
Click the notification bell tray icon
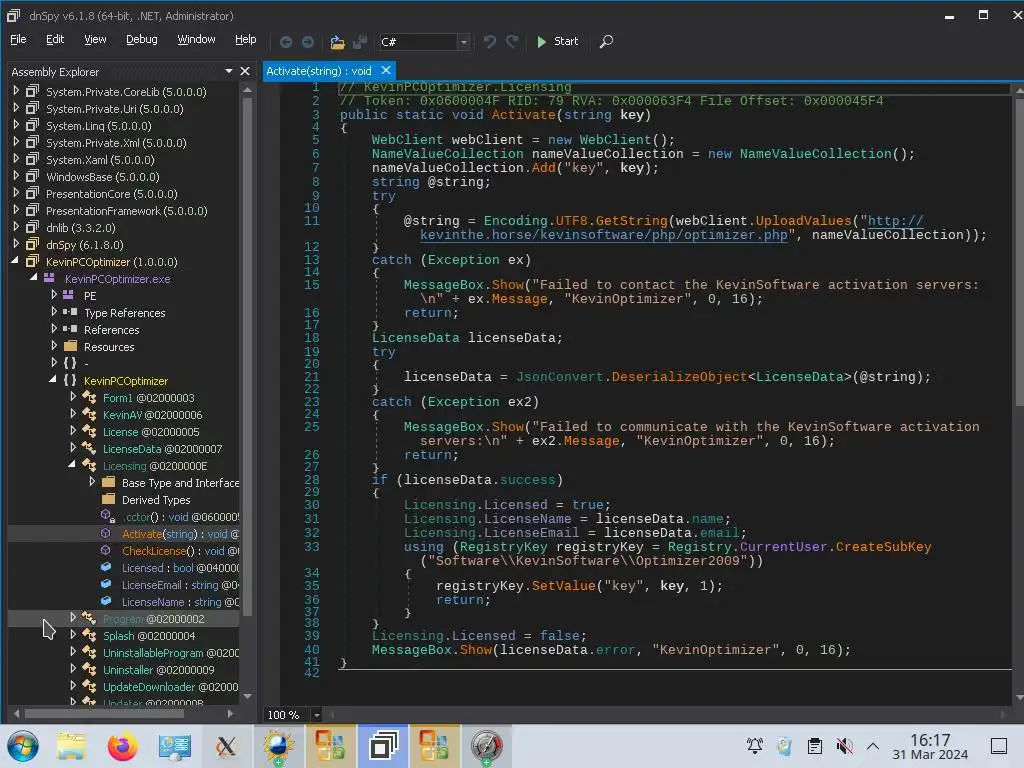[x=754, y=746]
